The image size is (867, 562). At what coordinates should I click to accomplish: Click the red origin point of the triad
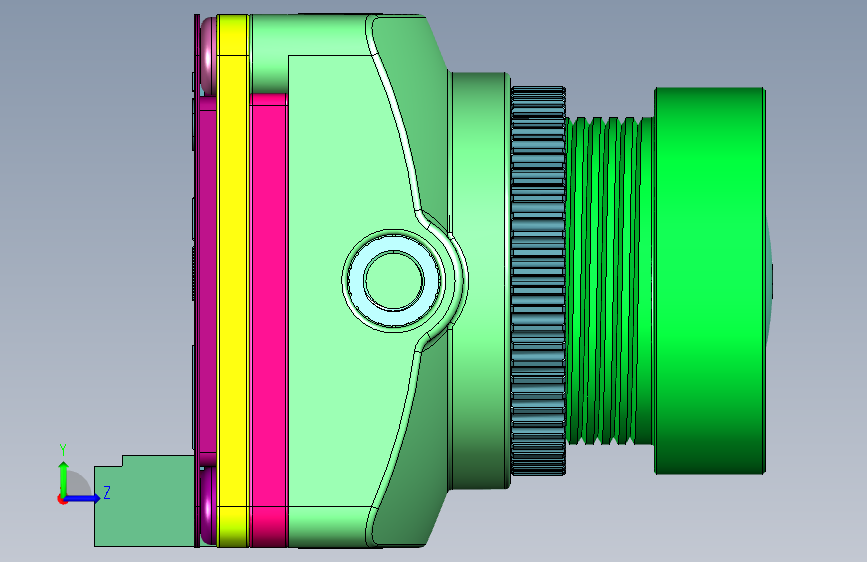coord(62,499)
